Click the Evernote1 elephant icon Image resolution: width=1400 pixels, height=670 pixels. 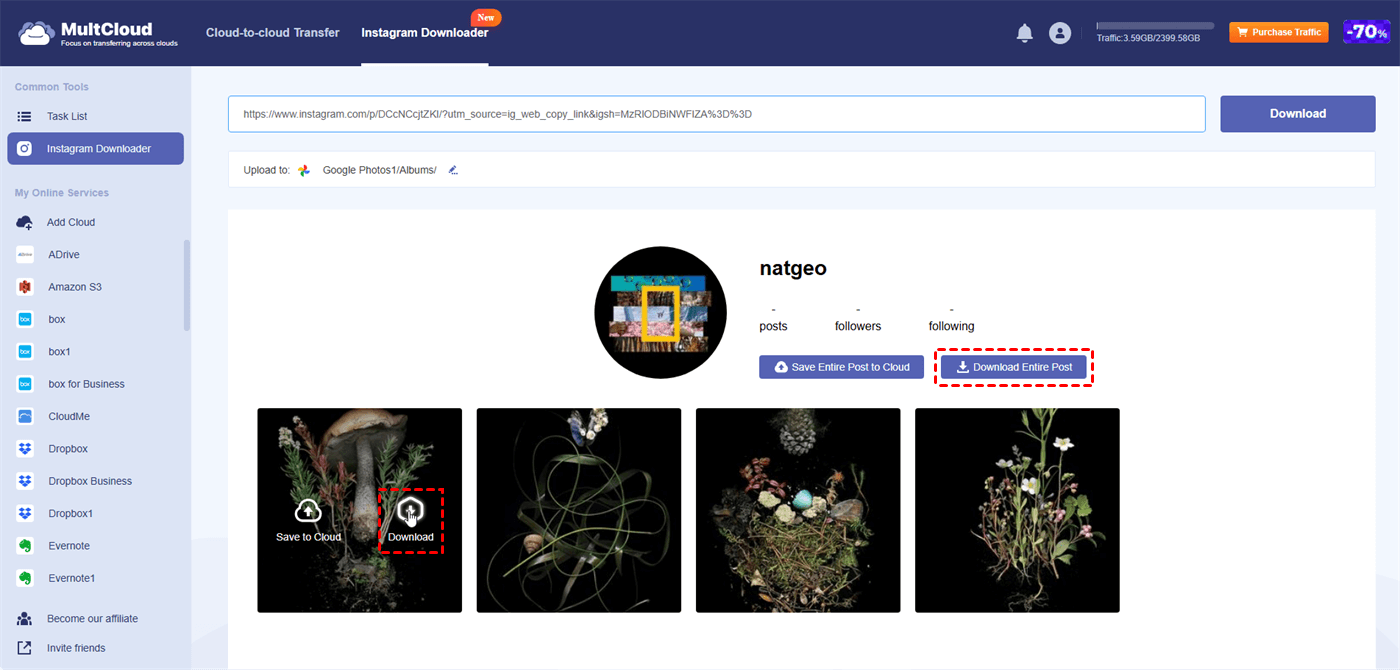pos(25,578)
